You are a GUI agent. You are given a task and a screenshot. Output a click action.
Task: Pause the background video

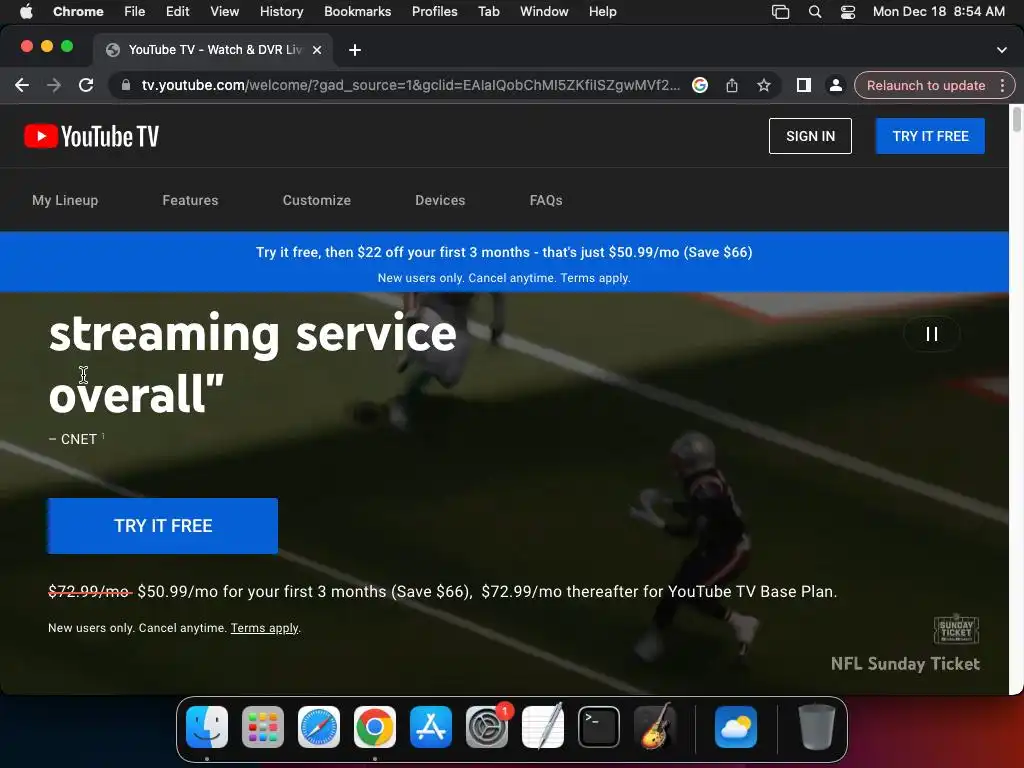(x=931, y=334)
